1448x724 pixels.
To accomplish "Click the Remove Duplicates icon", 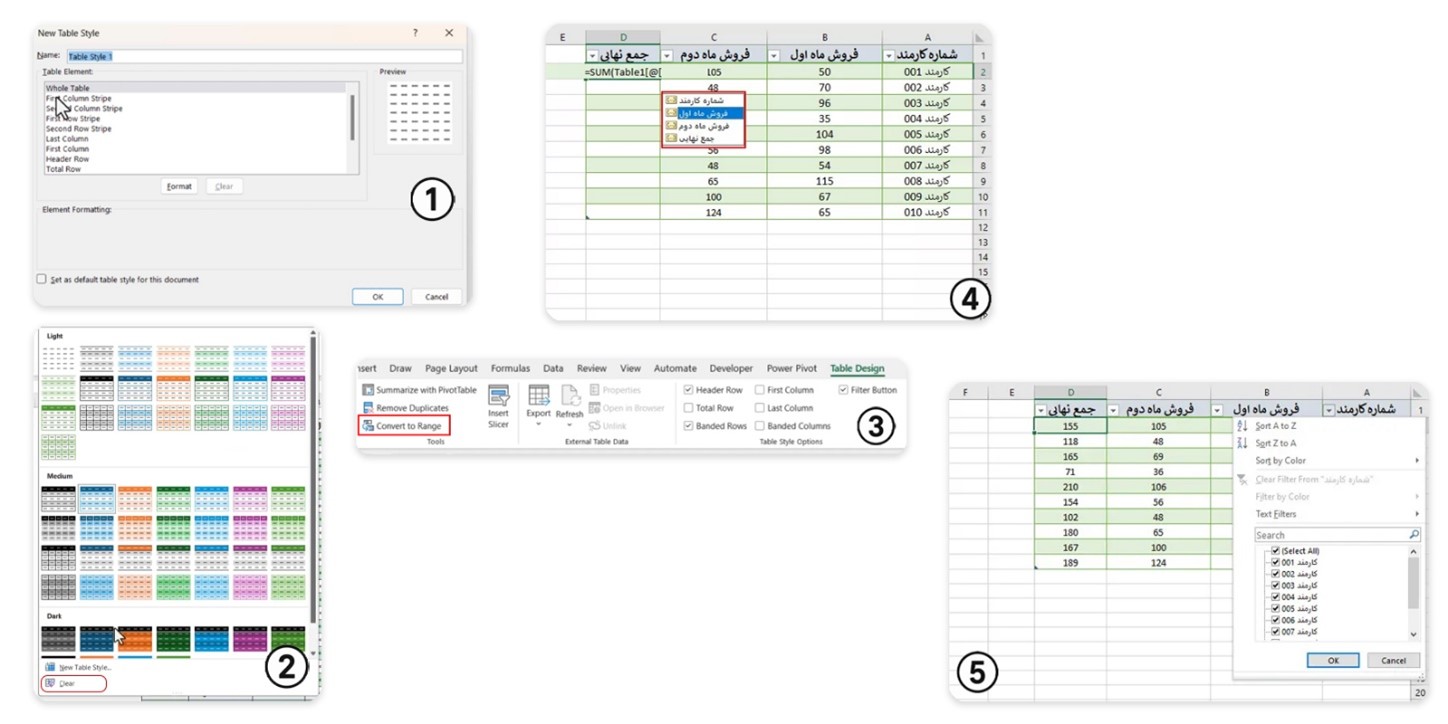I will coord(368,408).
